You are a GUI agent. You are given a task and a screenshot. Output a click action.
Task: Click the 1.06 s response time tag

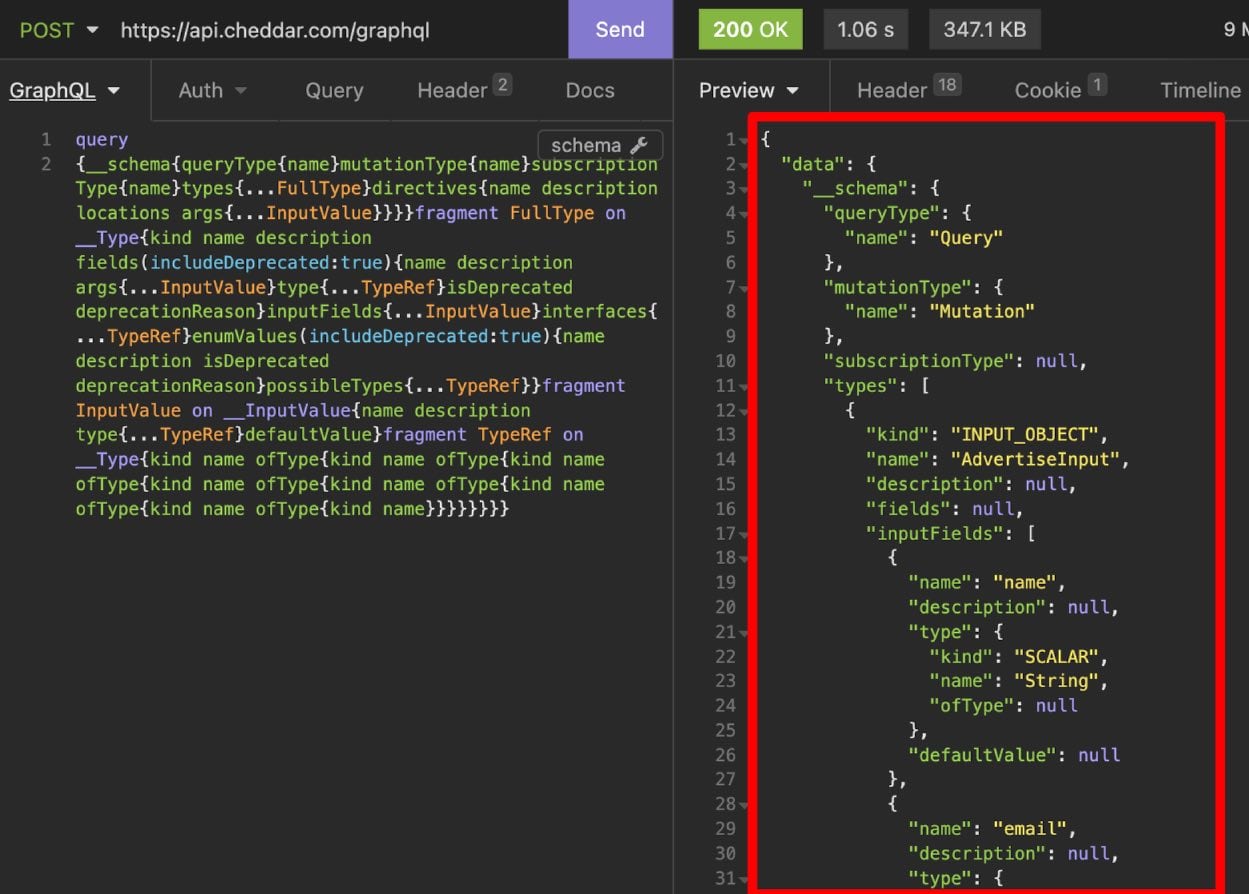[866, 30]
